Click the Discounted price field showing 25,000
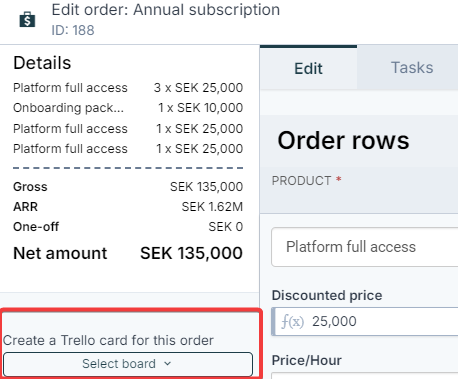Viewport: 458px width, 379px height. pyautogui.click(x=365, y=322)
